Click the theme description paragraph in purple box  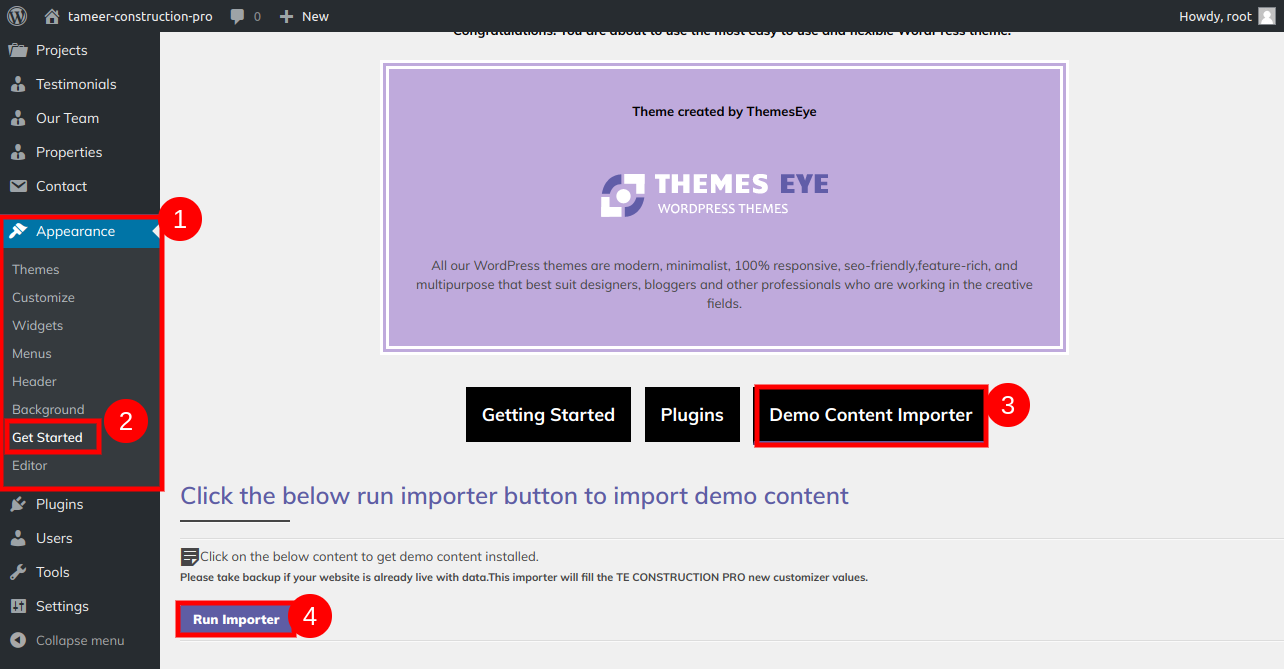point(724,285)
